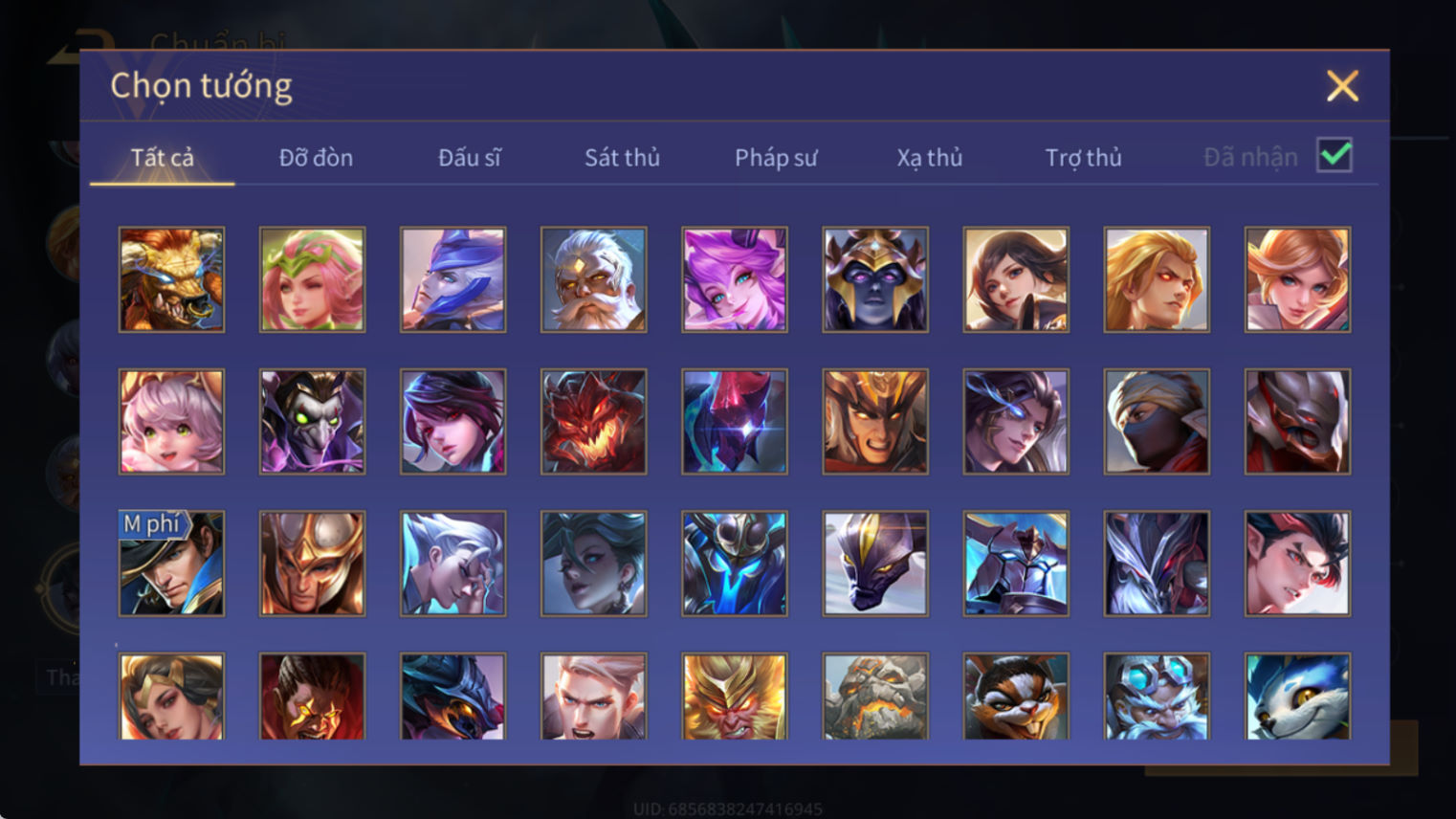
Task: Select the rock golem with lava hero
Action: [875, 697]
